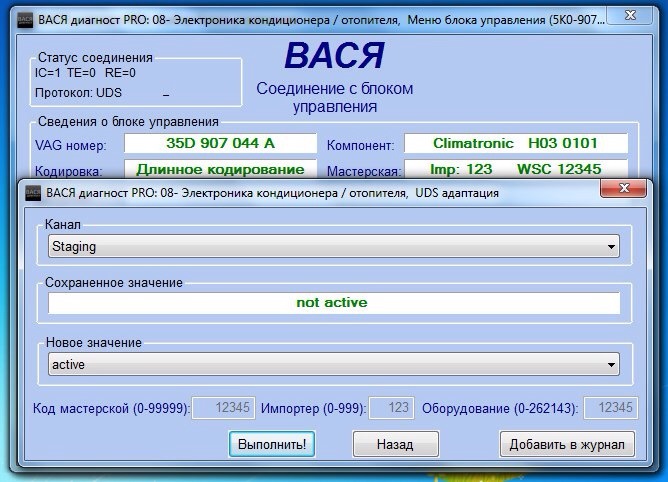Click the Кодировка field Длинное кодирование
The height and width of the screenshot is (482, 668).
[220, 169]
